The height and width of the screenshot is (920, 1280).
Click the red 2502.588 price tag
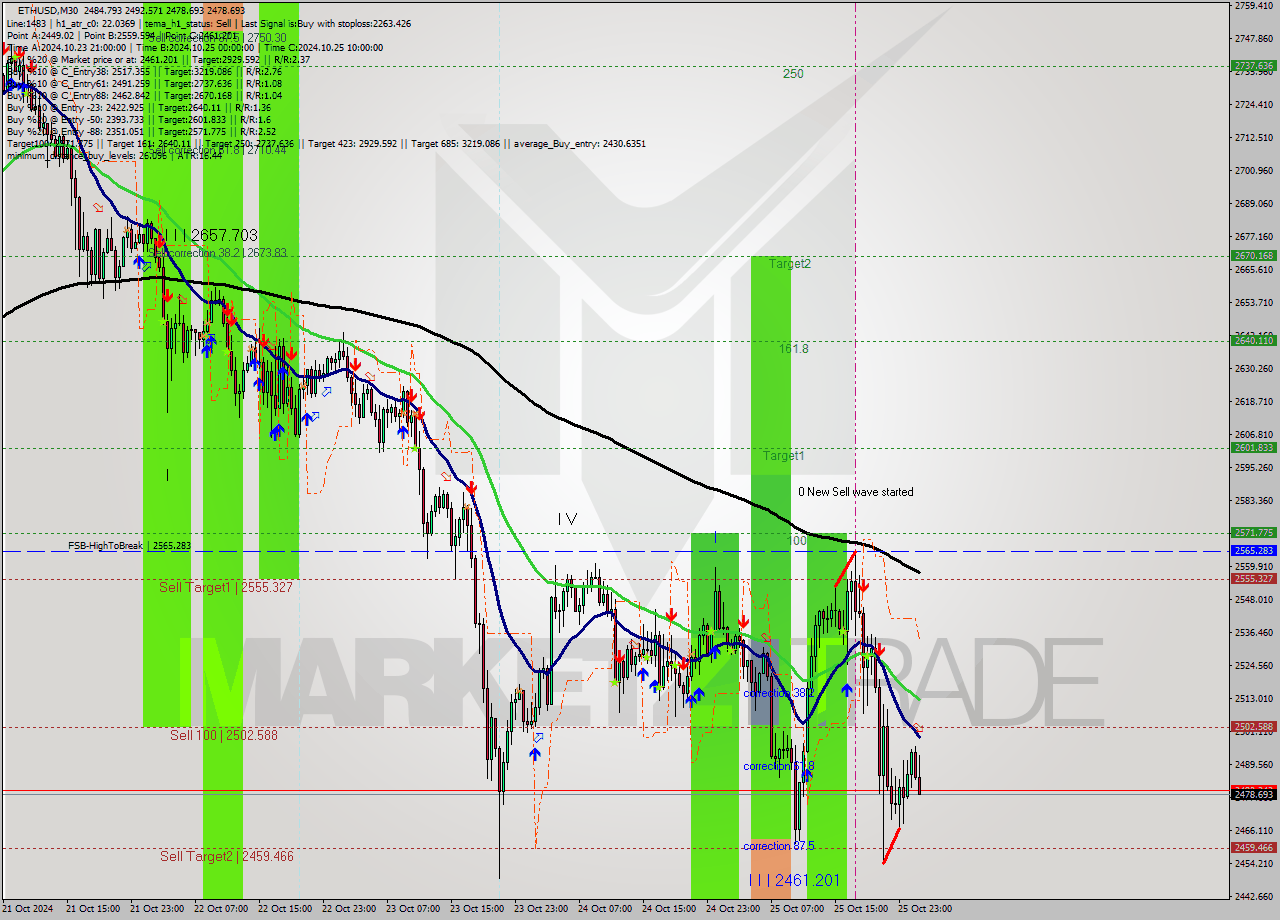coord(1254,727)
